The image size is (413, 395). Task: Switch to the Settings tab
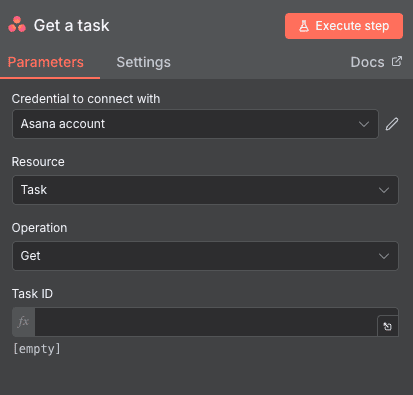(x=143, y=62)
